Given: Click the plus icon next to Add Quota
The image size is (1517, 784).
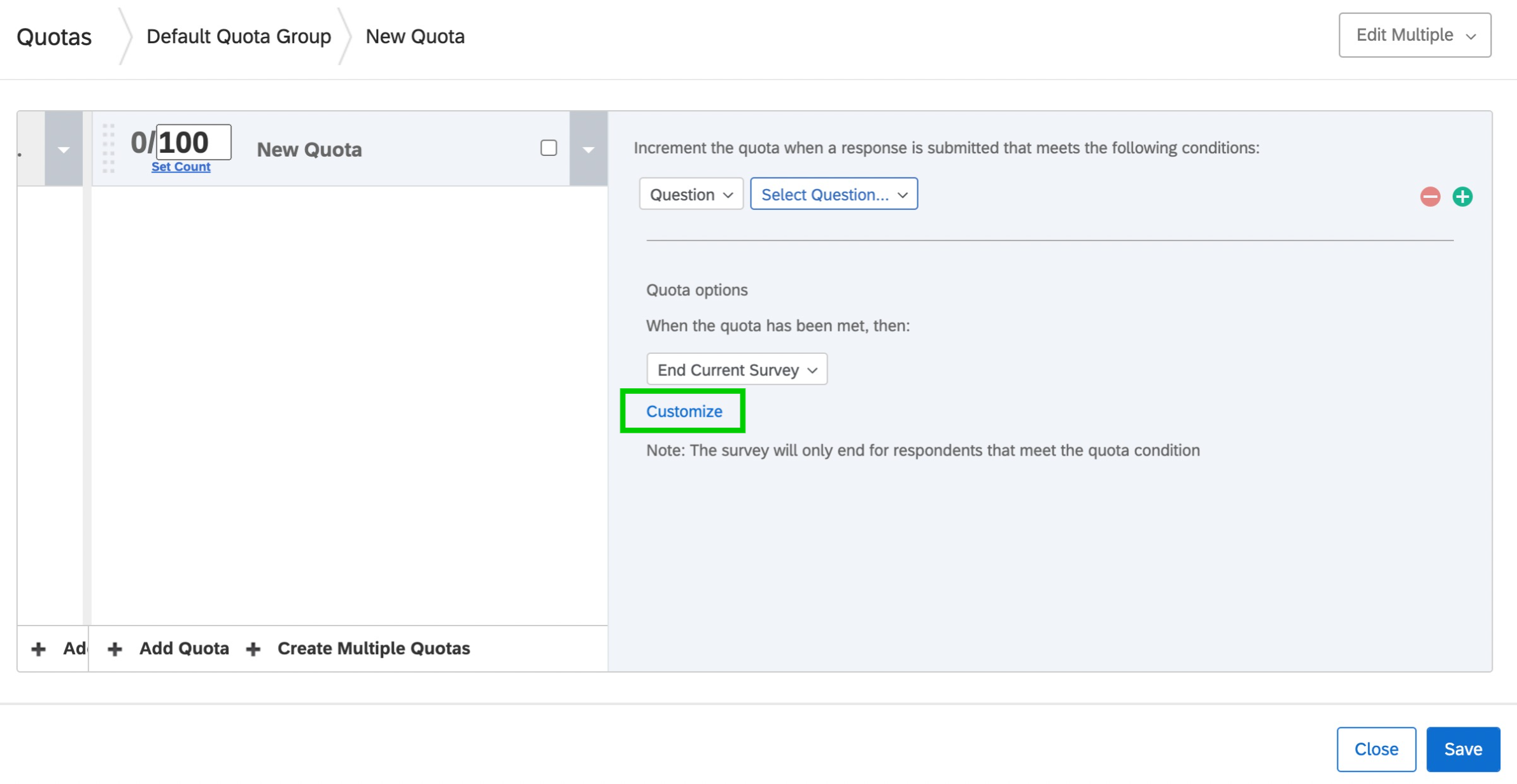Looking at the screenshot, I should coord(115,648).
